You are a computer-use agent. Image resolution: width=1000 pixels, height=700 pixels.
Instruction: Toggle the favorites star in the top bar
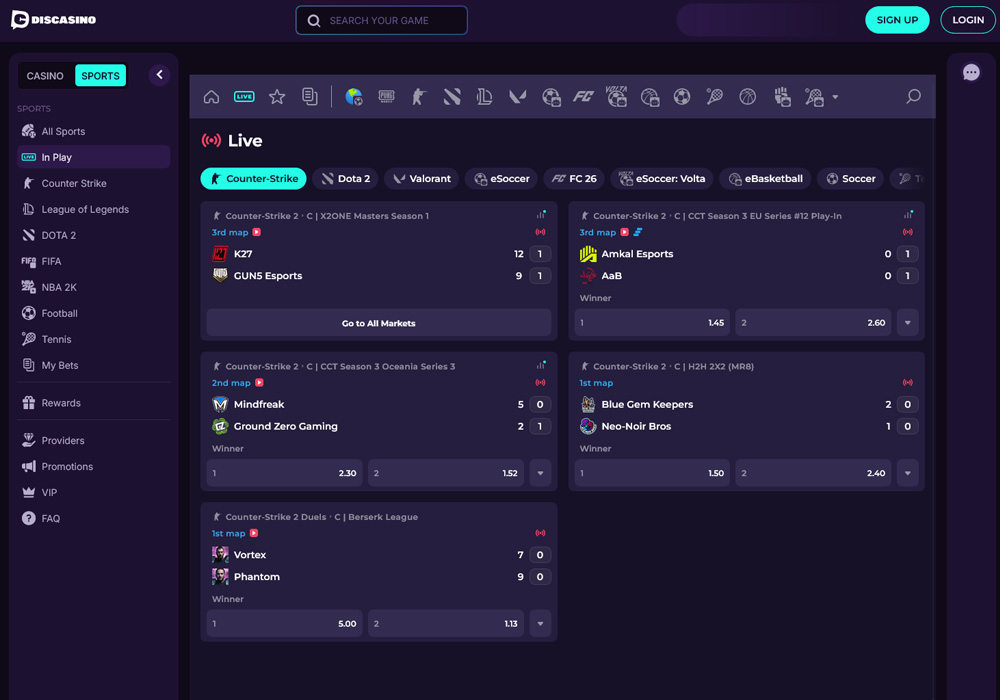point(276,96)
